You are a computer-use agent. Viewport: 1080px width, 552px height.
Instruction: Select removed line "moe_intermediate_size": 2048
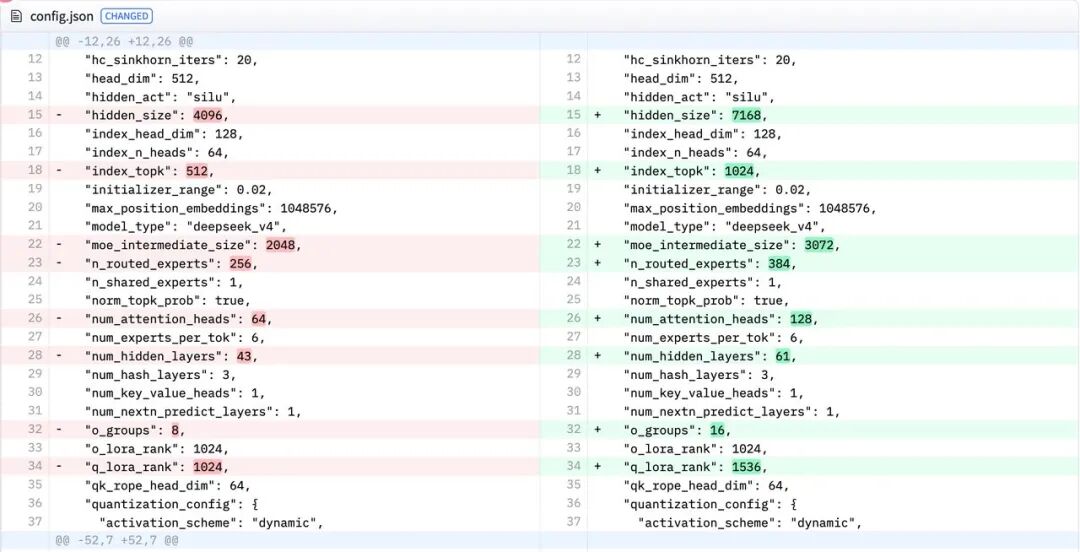click(x=270, y=245)
